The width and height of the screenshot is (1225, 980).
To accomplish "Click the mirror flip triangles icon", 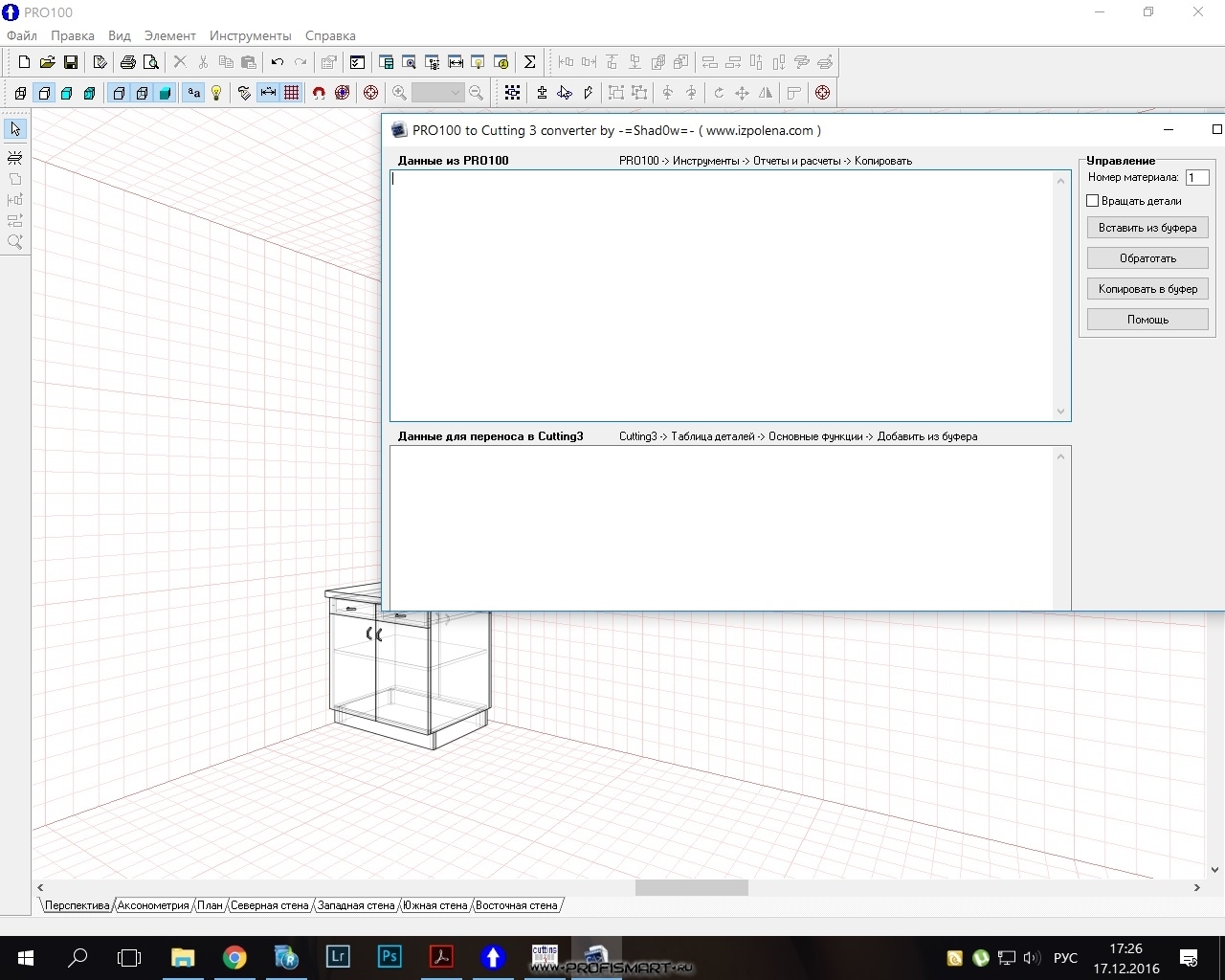I will [x=765, y=93].
